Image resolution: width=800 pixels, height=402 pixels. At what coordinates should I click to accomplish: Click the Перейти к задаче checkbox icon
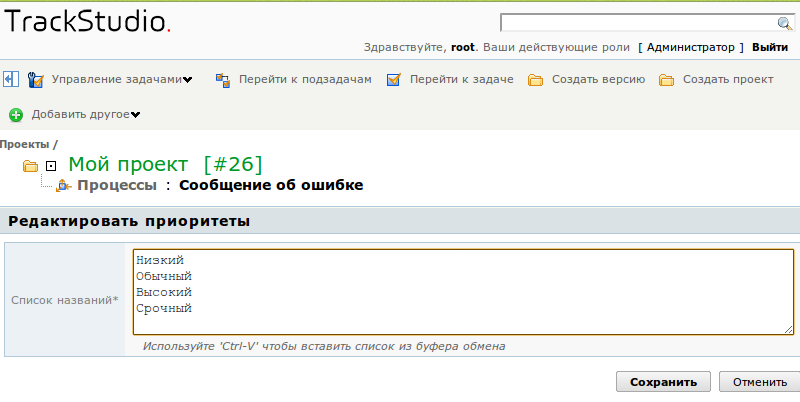pyautogui.click(x=394, y=80)
